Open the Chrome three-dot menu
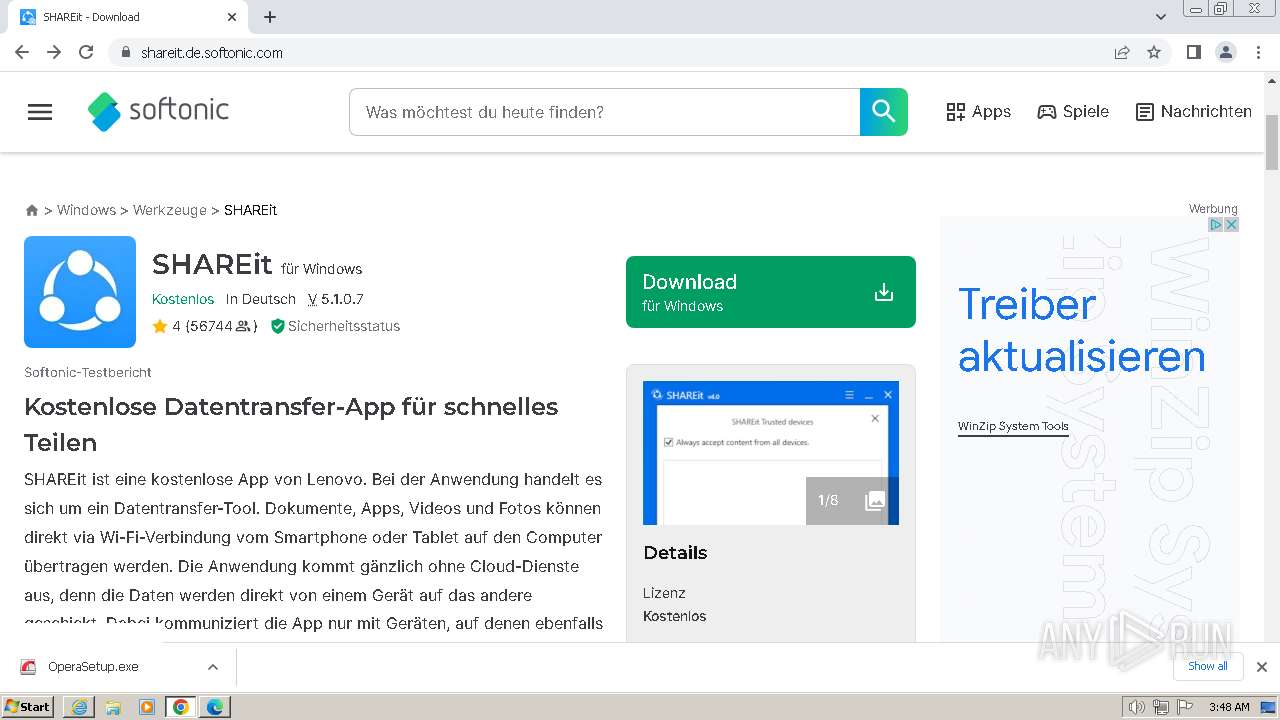 click(1259, 52)
